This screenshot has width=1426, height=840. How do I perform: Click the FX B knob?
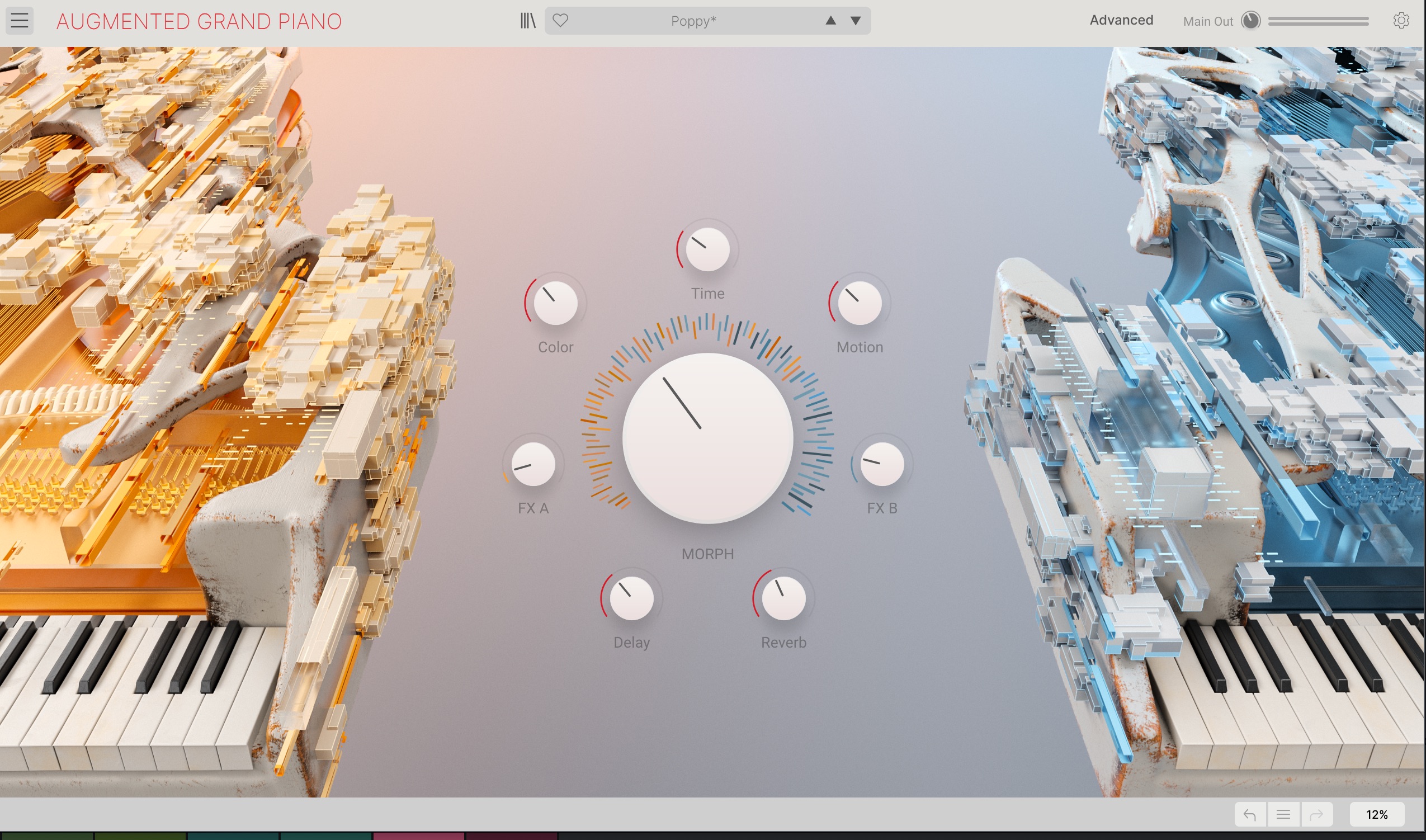click(x=882, y=464)
